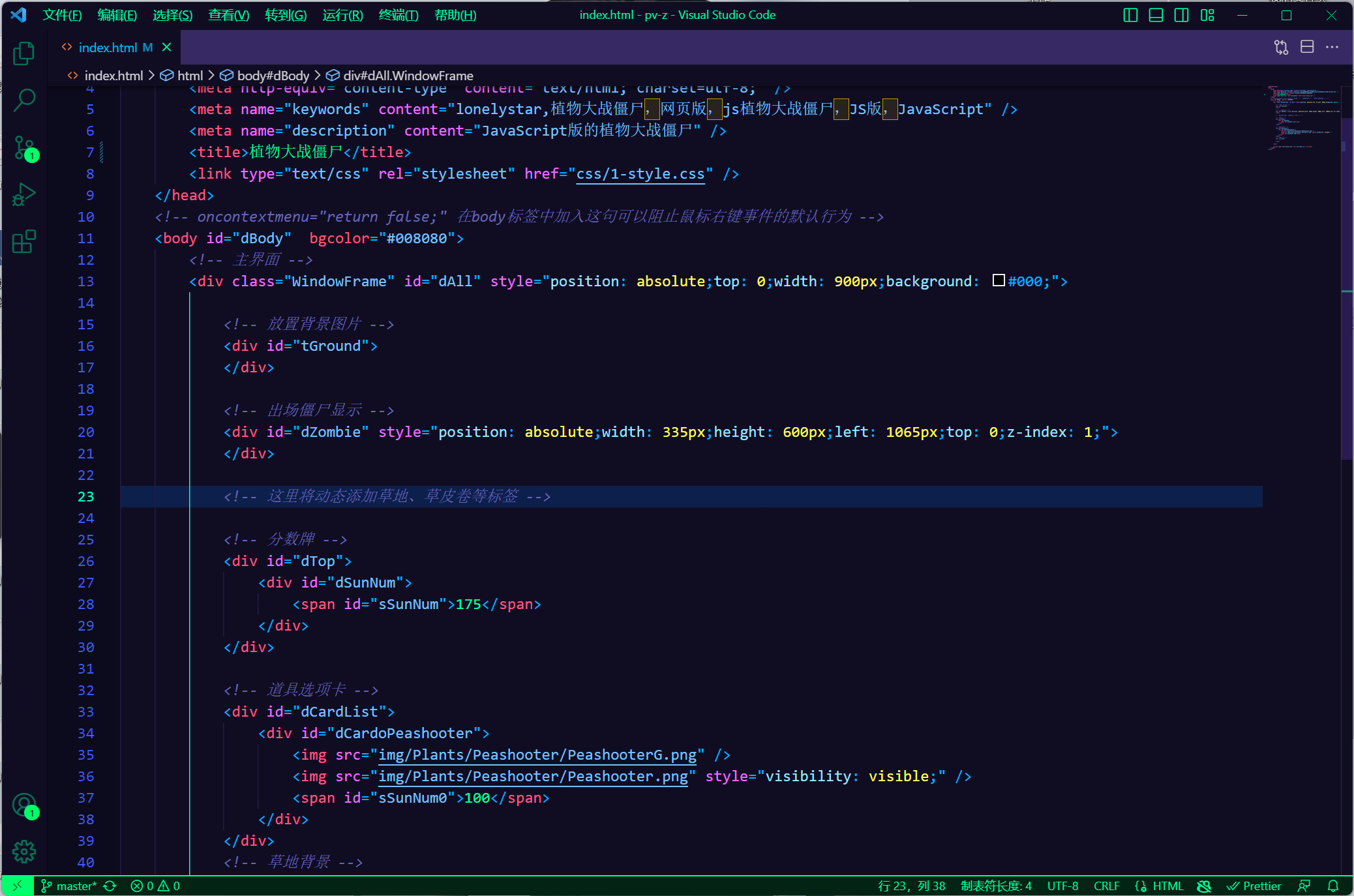Screen dimensions: 1354x896
Task: Open Customize Layout button
Action: [1207, 15]
